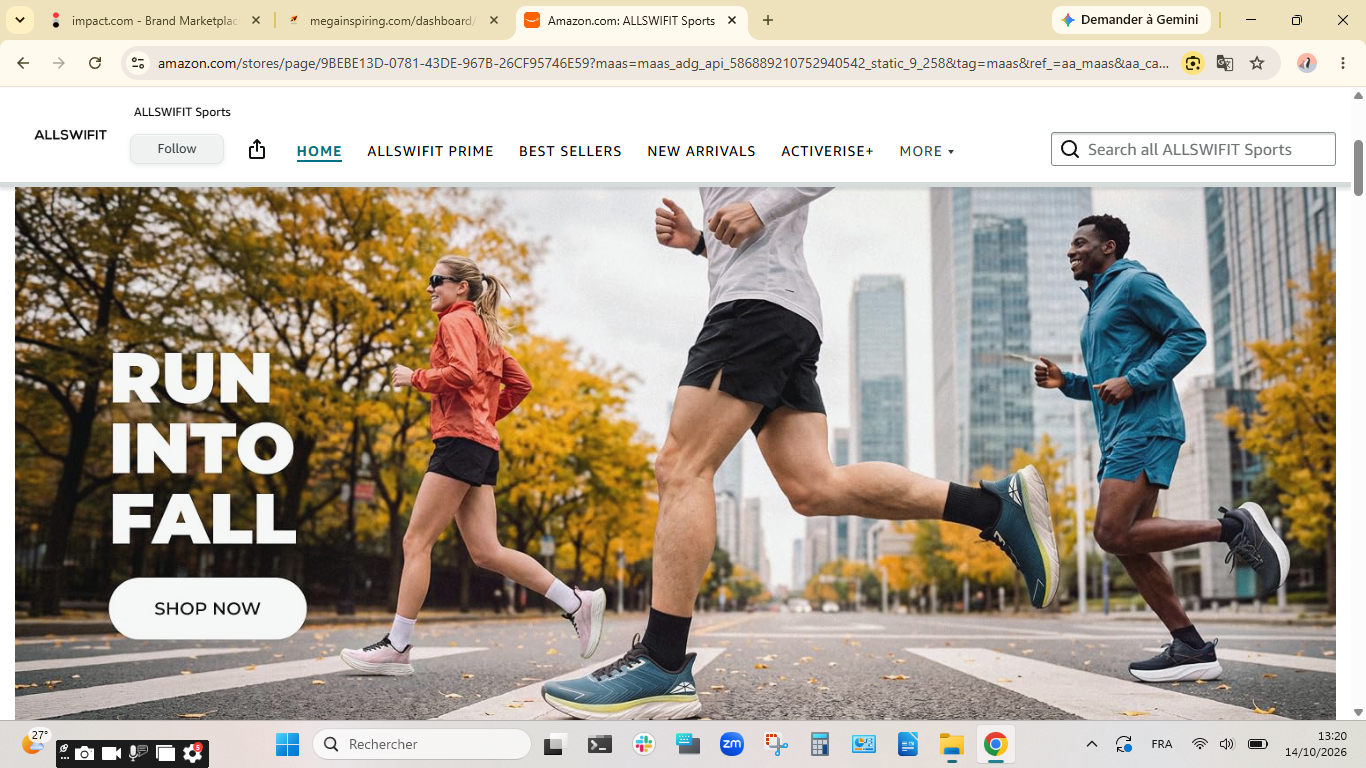Focus the Search all ALLSWIFIT Sports field
The image size is (1366, 768).
click(x=1193, y=149)
